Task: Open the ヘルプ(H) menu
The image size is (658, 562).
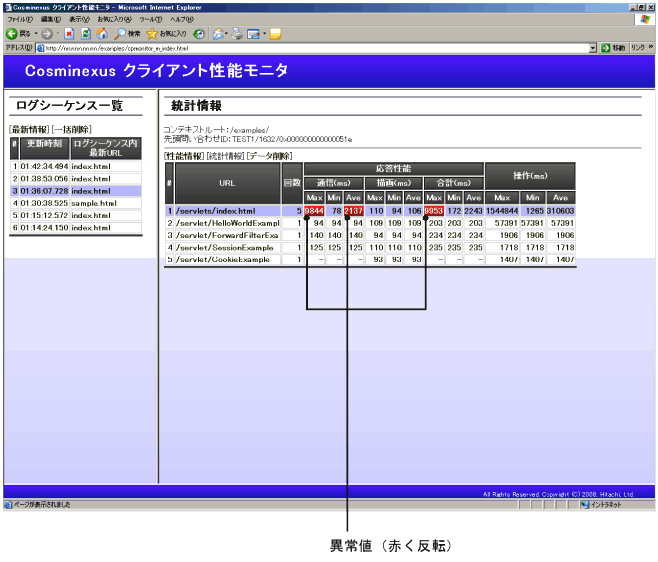Action: coord(182,19)
